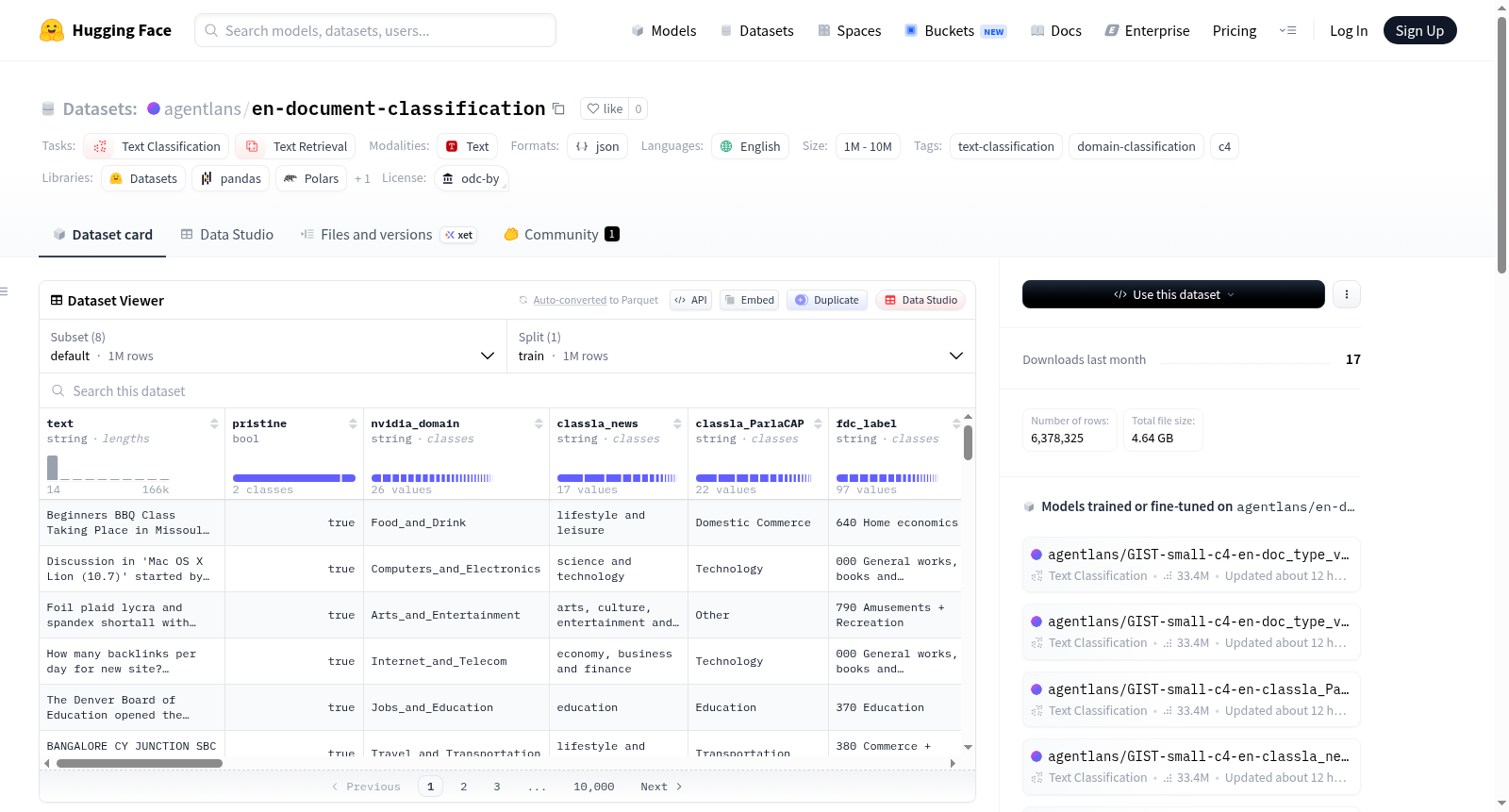Open Models in the top navigation
The height and width of the screenshot is (812, 1509).
tap(664, 31)
